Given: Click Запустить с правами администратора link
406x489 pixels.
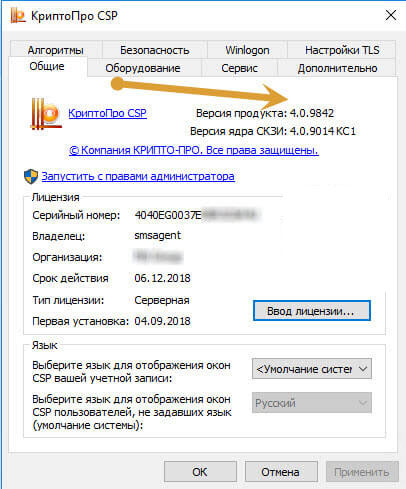Looking at the screenshot, I should [x=138, y=176].
